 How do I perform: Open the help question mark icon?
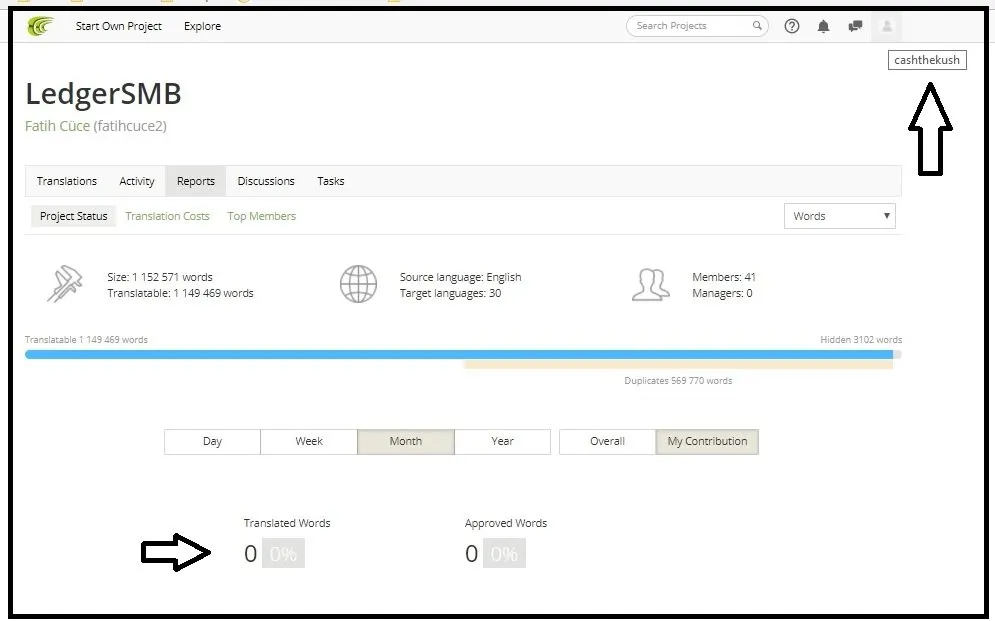pyautogui.click(x=791, y=26)
